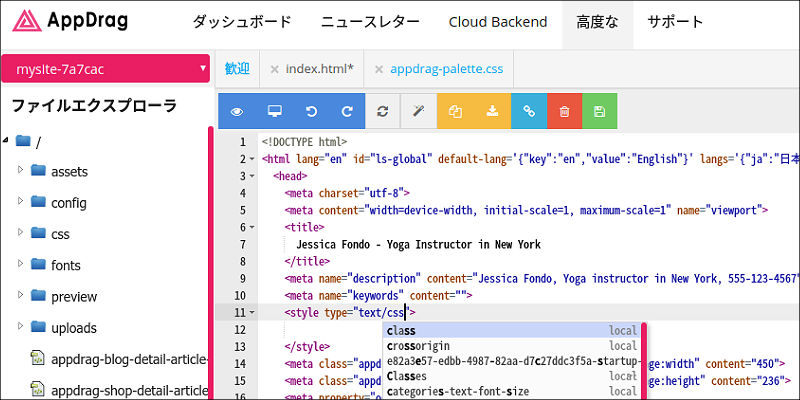800x400 pixels.
Task: Expand the assets folder arrow
Action: click(20, 169)
